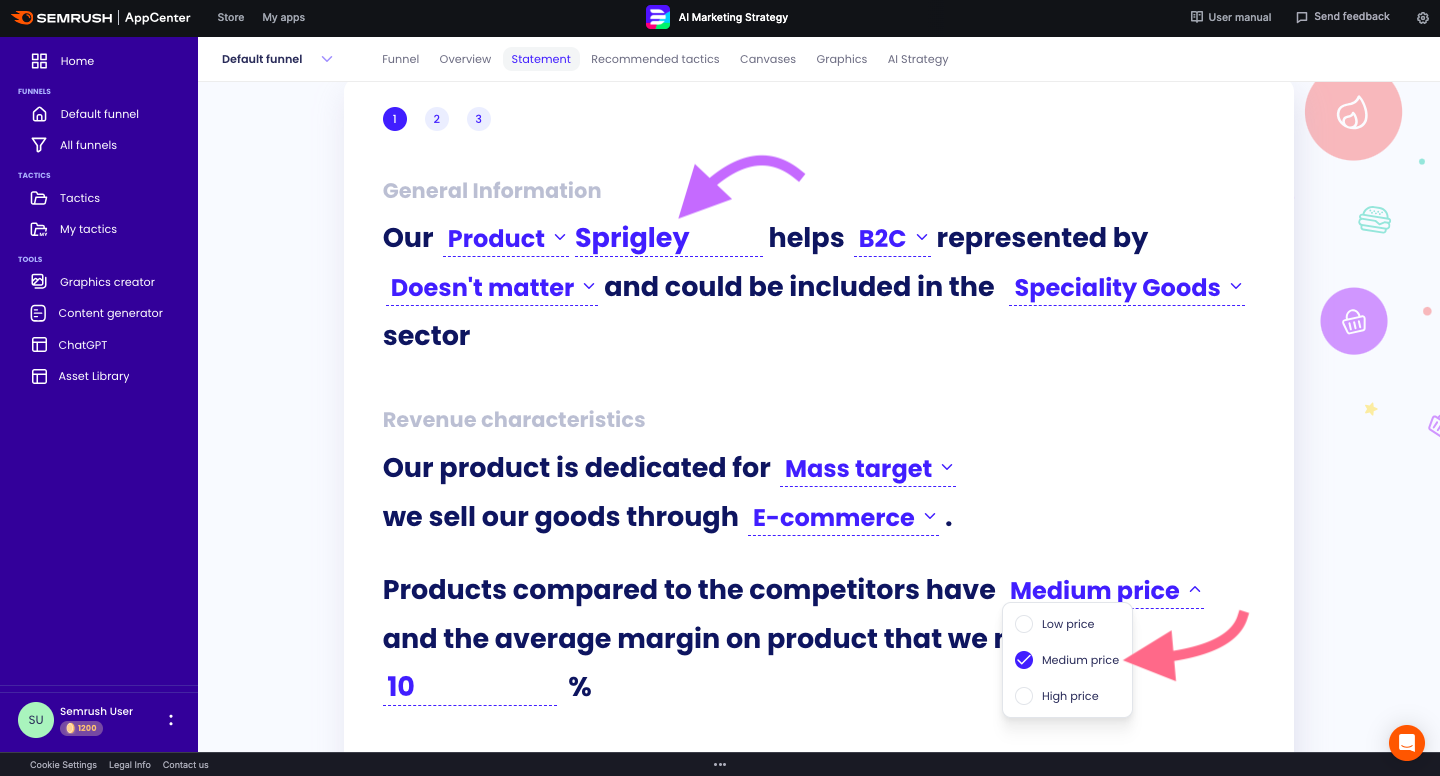Open the orange chat support bubble

1406,742
